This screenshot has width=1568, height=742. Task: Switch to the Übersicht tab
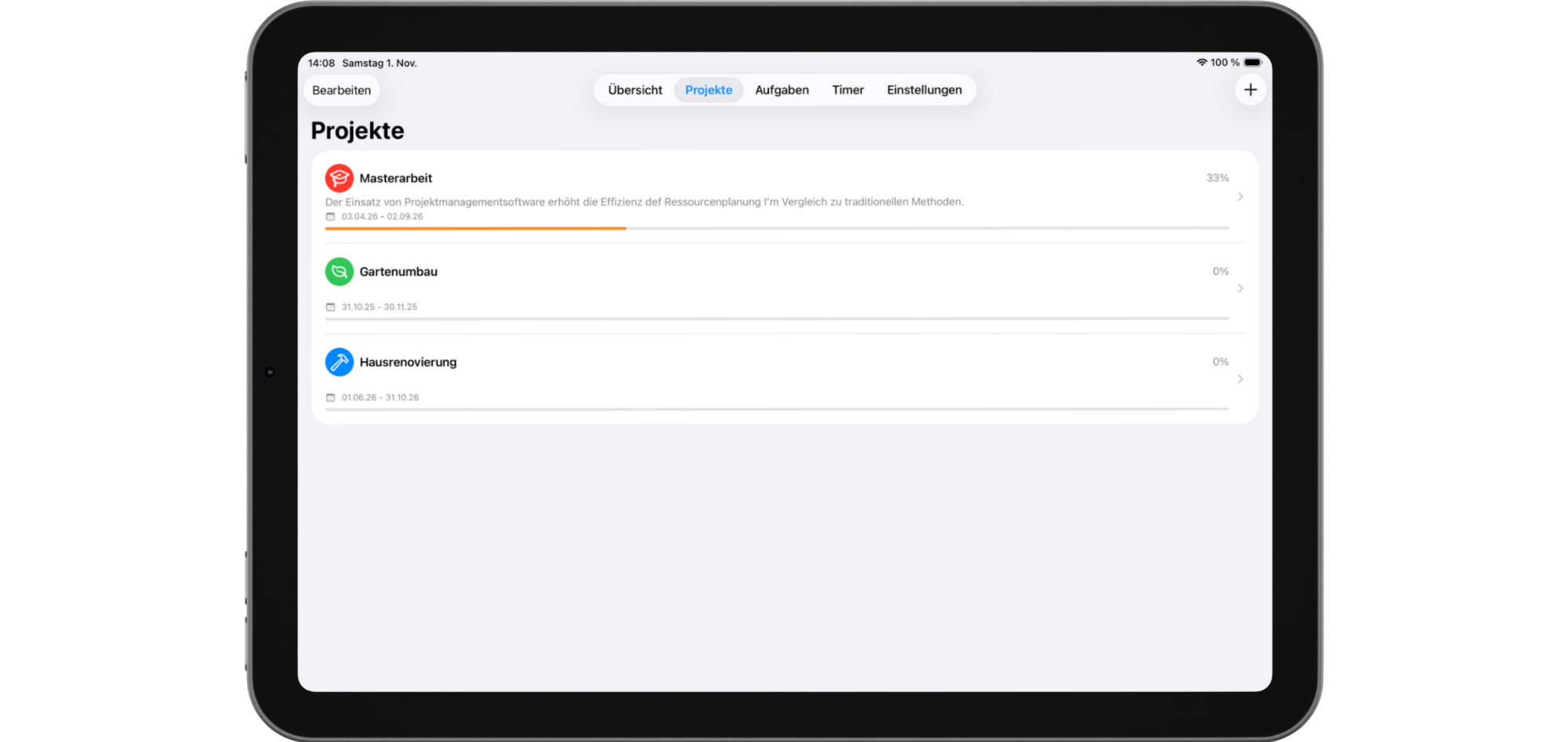tap(634, 90)
